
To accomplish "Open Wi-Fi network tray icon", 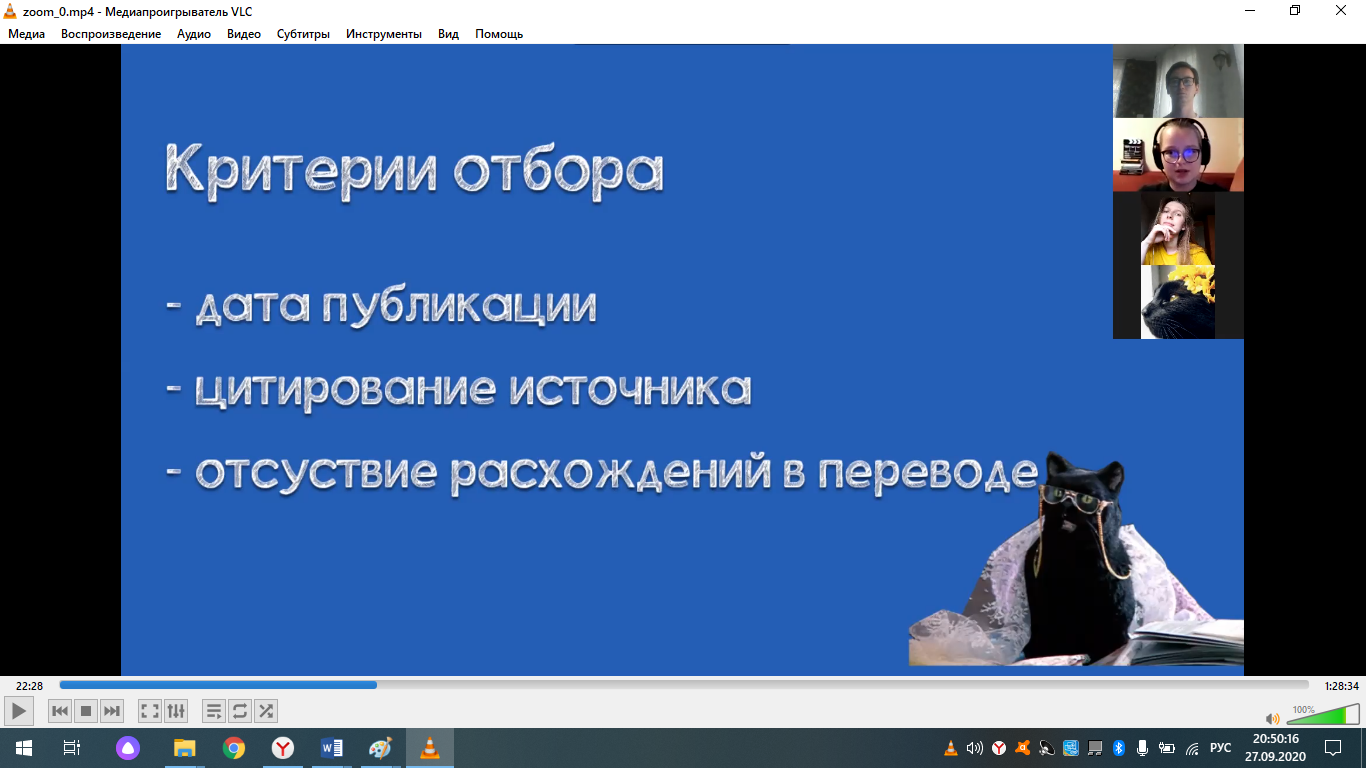I will pyautogui.click(x=1191, y=748).
